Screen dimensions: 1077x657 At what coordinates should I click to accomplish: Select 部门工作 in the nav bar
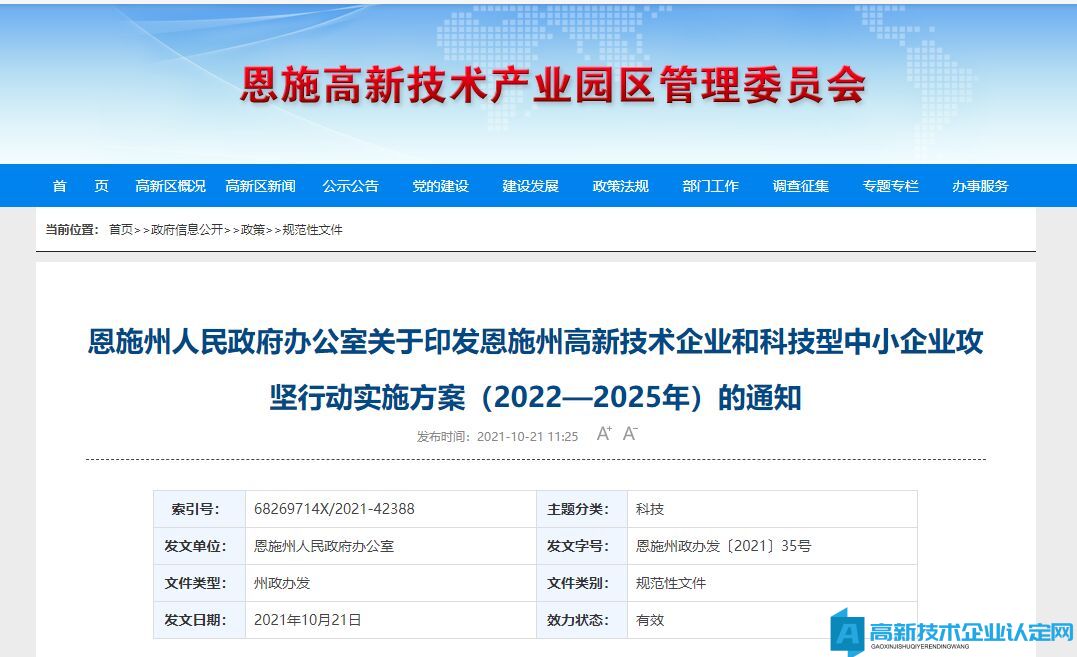[x=710, y=186]
